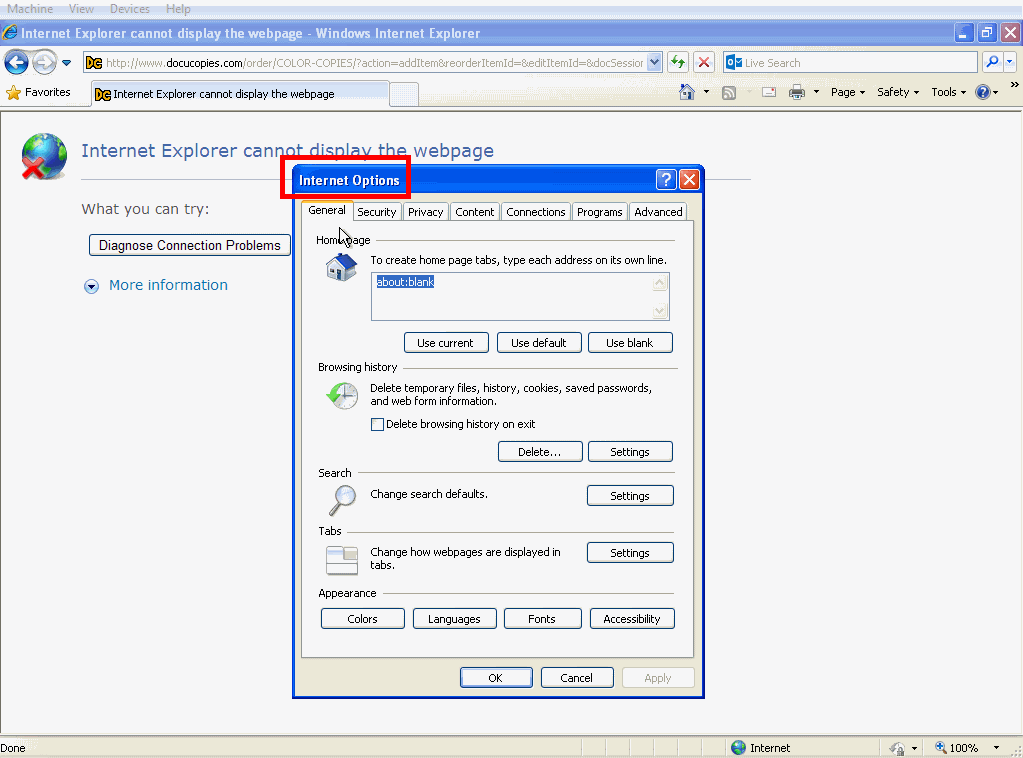
Task: Enable Delete browsing history on exit
Action: coord(377,425)
